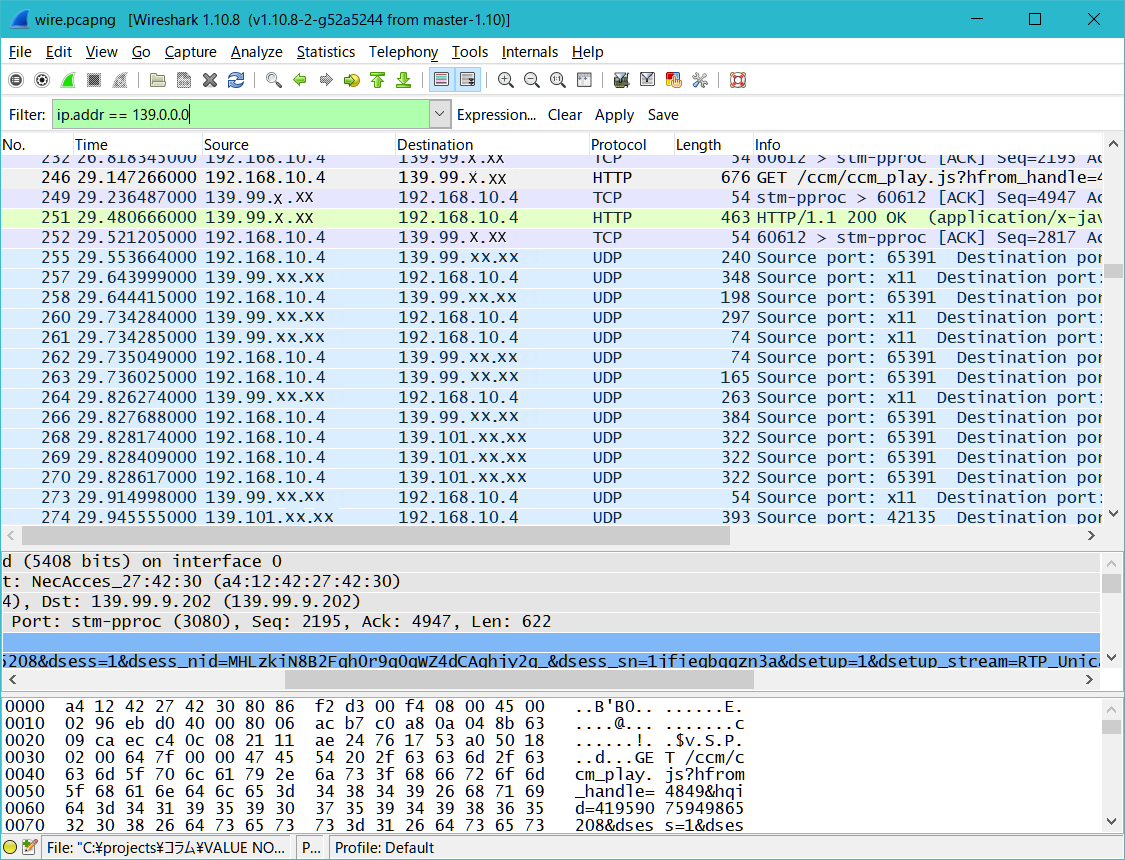Sort packets by Length column
Viewport: 1125px width, 860px height.
pyautogui.click(x=713, y=144)
